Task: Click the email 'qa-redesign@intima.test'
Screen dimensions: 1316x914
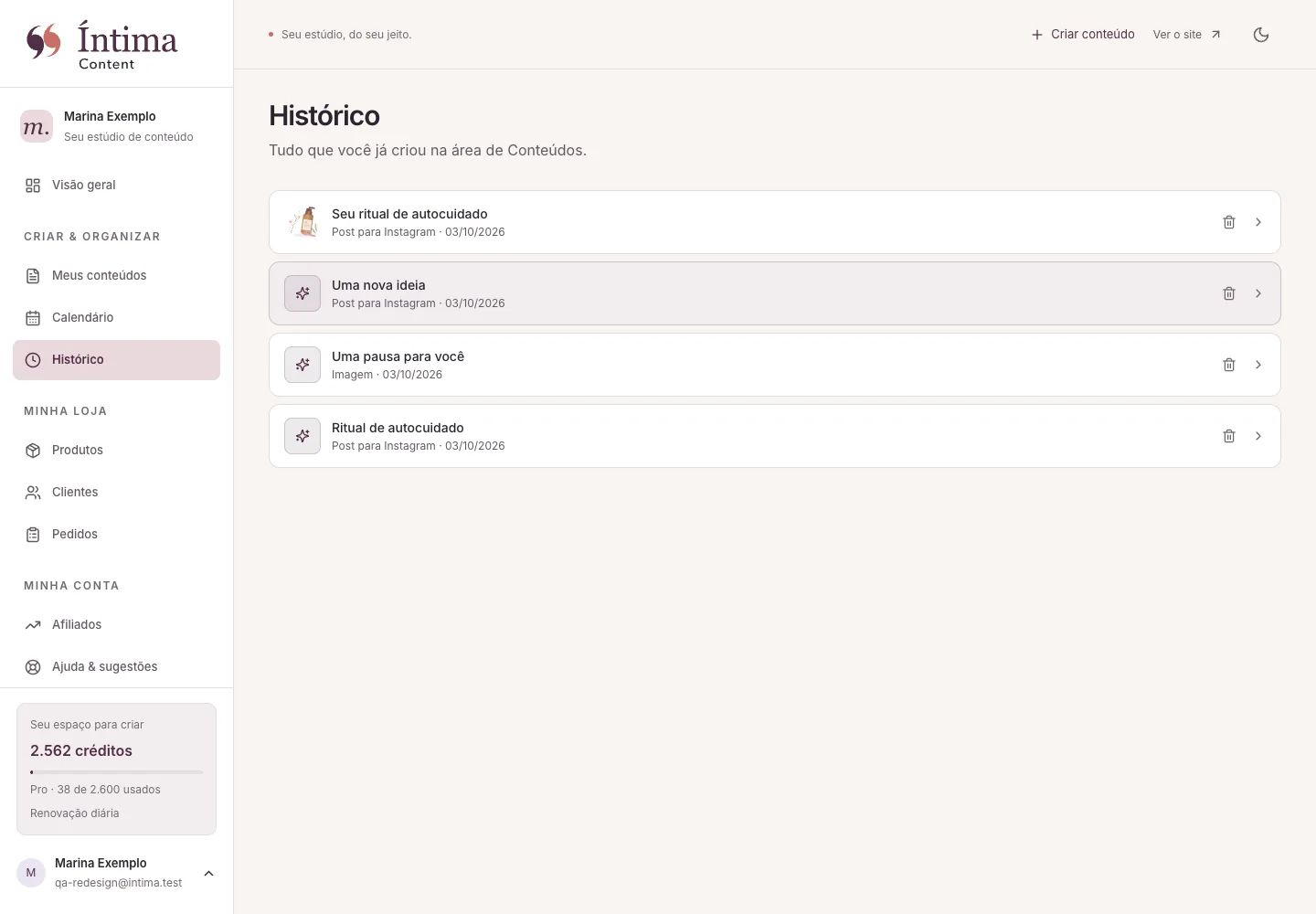Action: (118, 883)
